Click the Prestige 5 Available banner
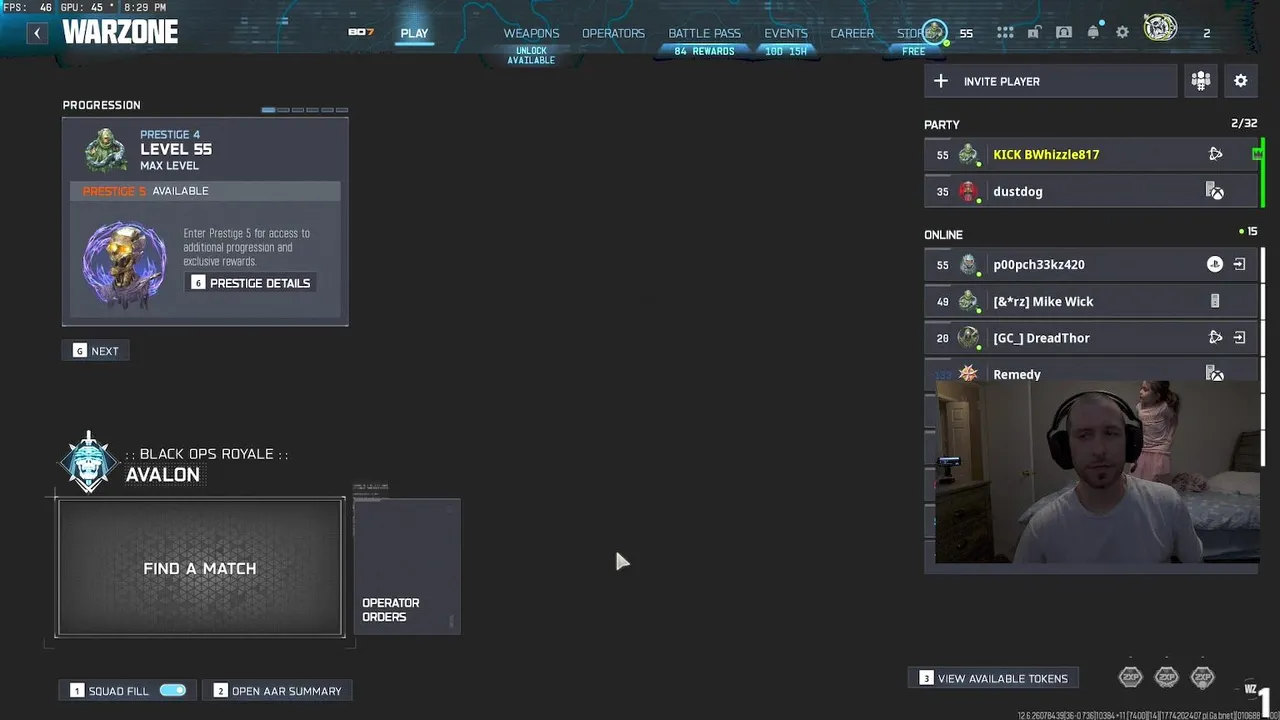This screenshot has height=720, width=1280. 205,191
